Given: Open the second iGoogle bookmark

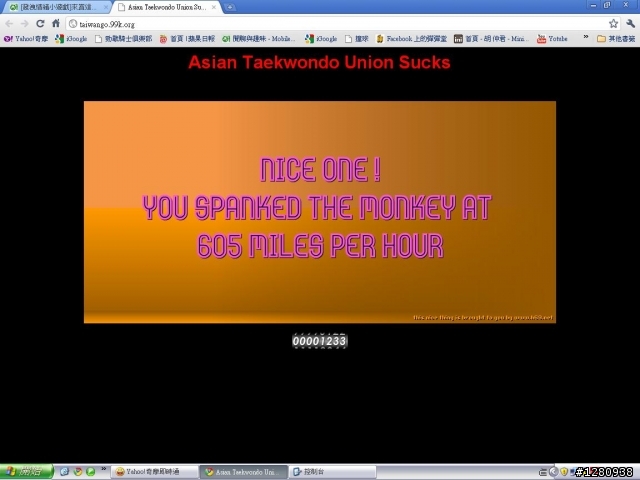Looking at the screenshot, I should (321, 39).
